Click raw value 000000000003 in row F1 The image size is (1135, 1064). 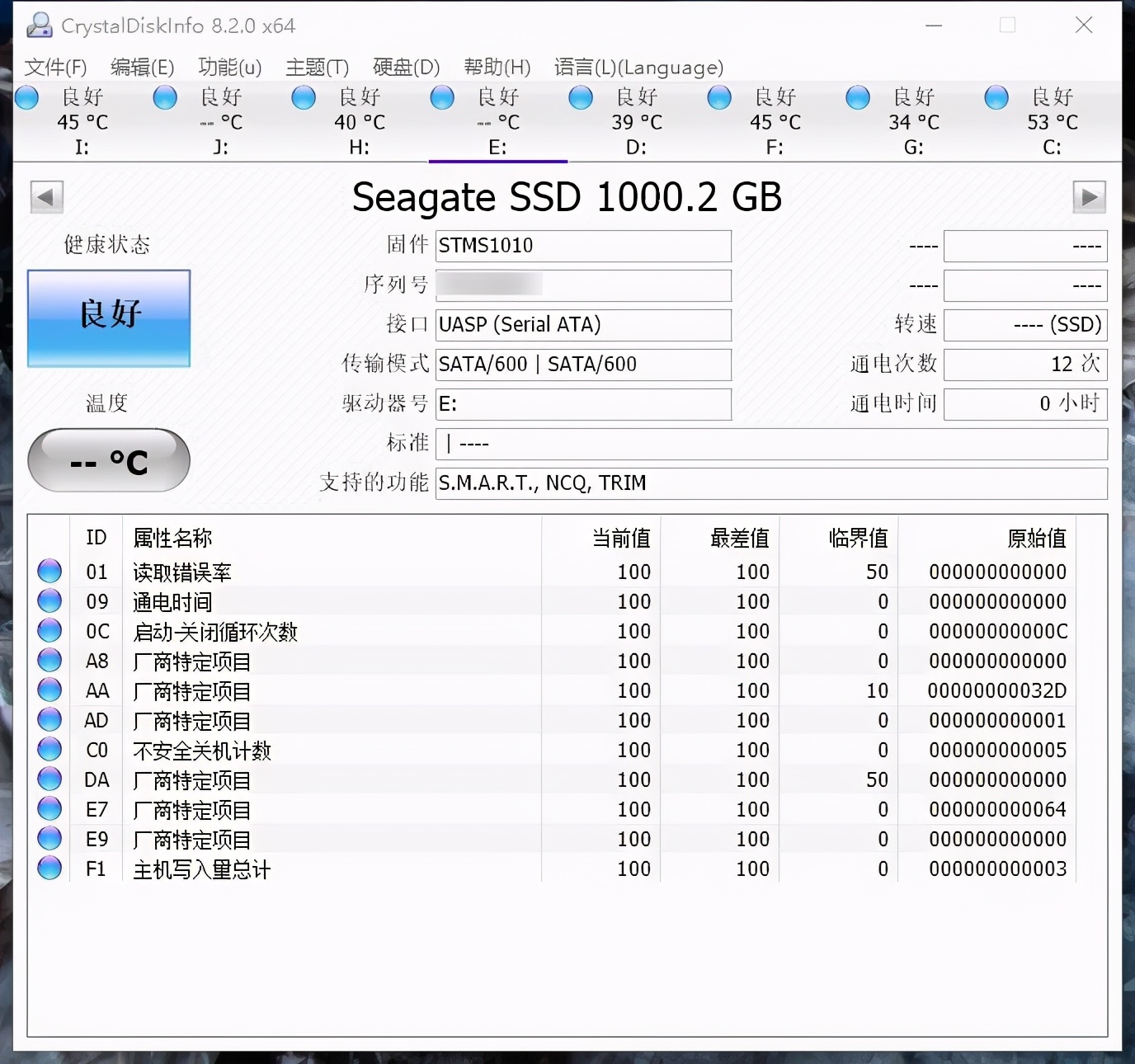pos(998,869)
